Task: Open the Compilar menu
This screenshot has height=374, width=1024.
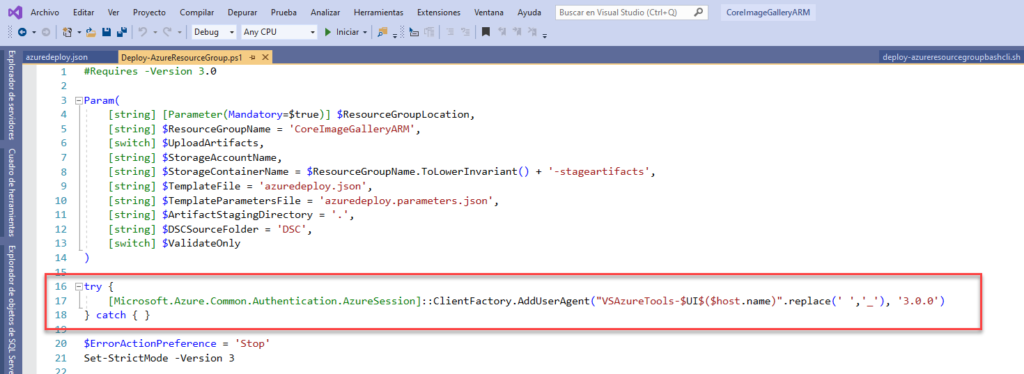Action: click(x=197, y=12)
